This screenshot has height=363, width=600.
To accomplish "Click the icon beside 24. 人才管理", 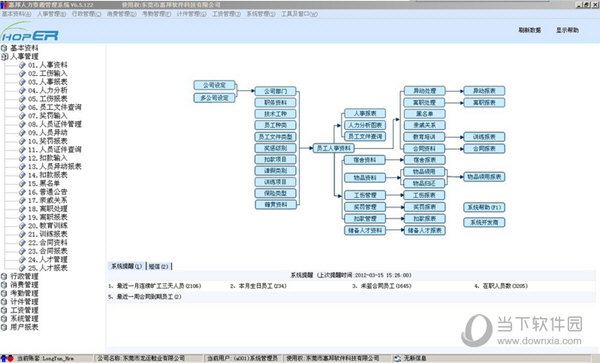I will (22, 259).
